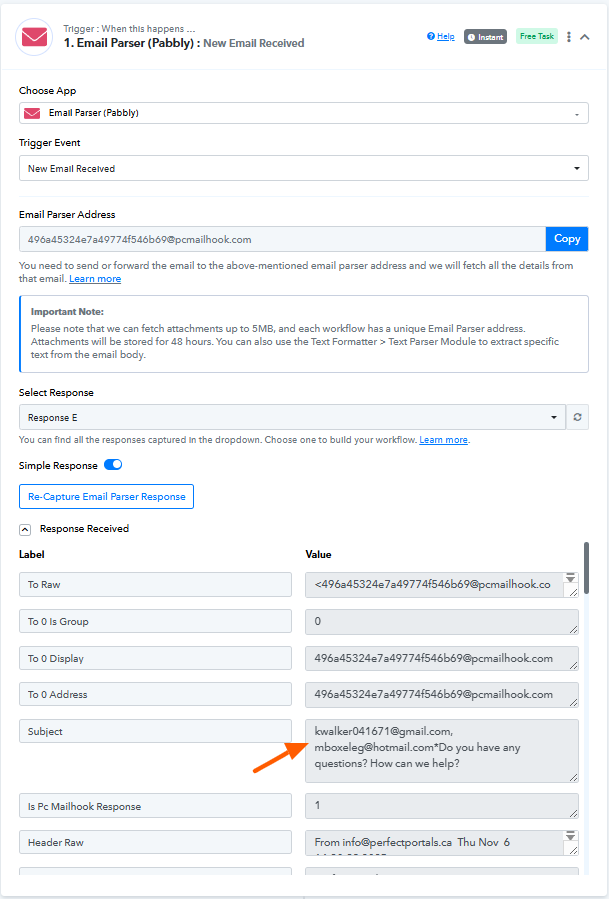Screen dimensions: 609x899
Task: Click Re-Capture Email Parser Response button
Action: point(106,496)
